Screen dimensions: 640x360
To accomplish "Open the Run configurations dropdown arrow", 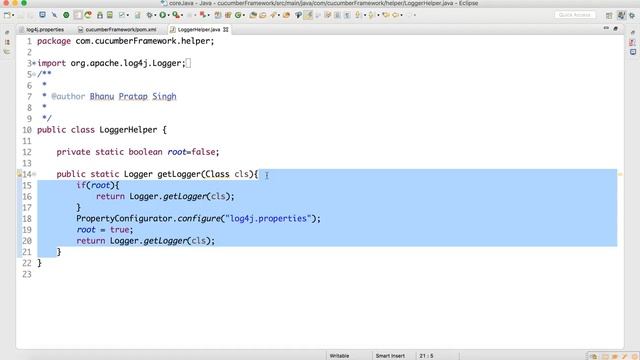I will 168,16.
